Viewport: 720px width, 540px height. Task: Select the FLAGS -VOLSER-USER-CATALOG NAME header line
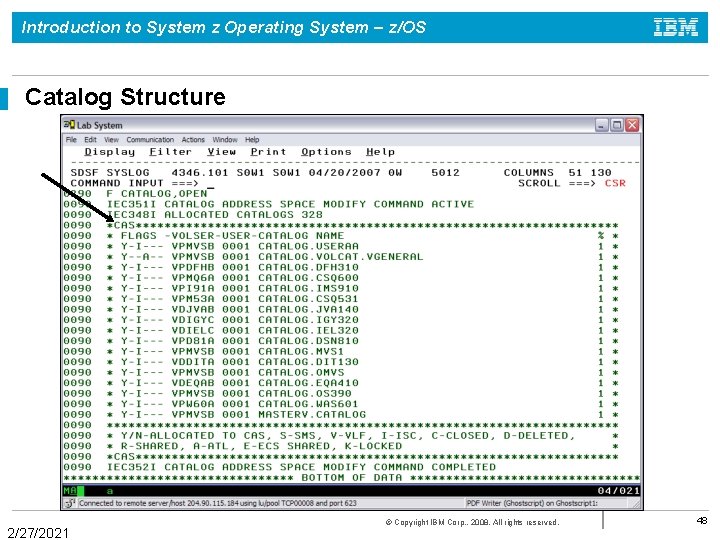coord(232,236)
